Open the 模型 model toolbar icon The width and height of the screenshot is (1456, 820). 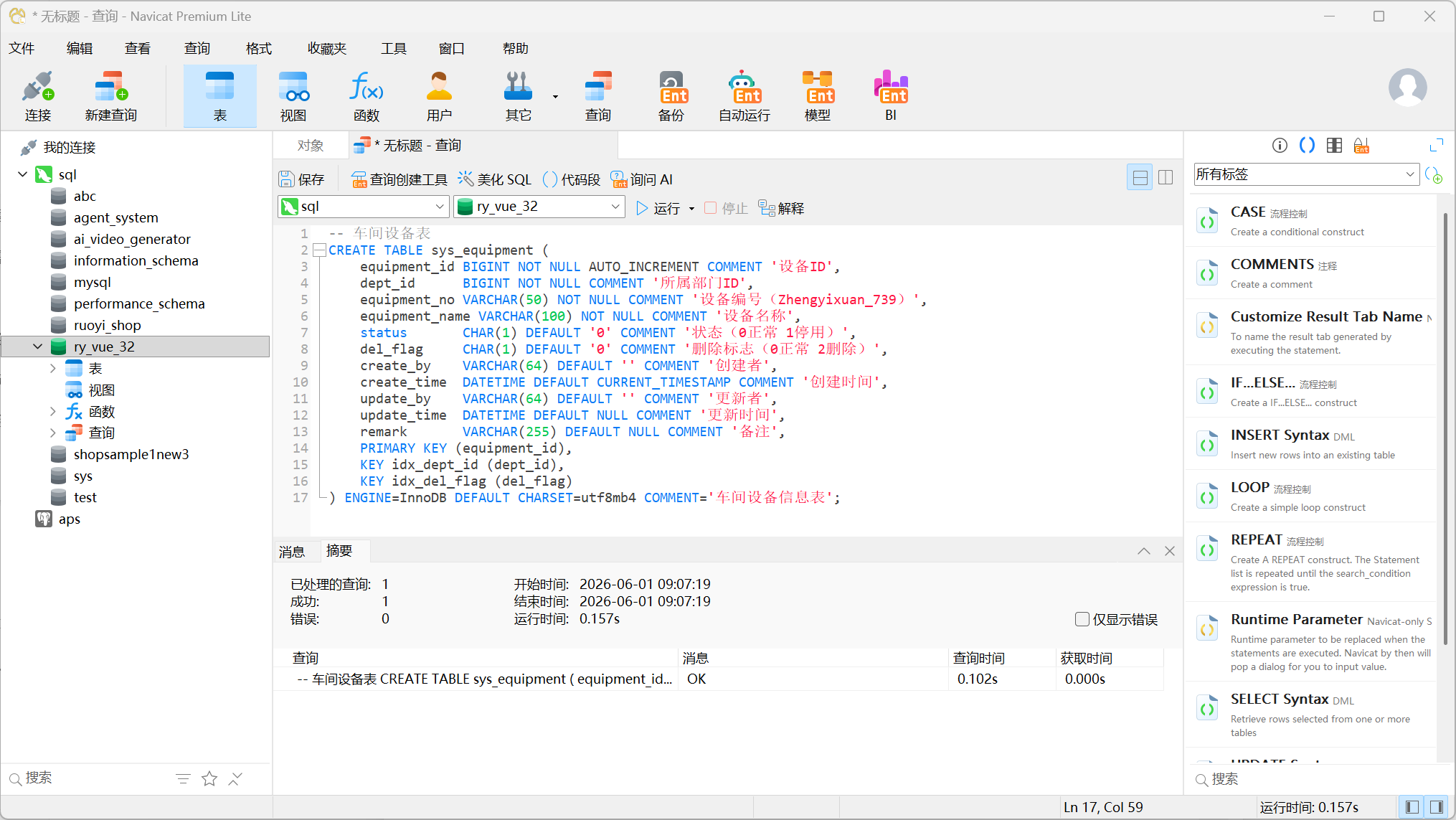tap(818, 97)
